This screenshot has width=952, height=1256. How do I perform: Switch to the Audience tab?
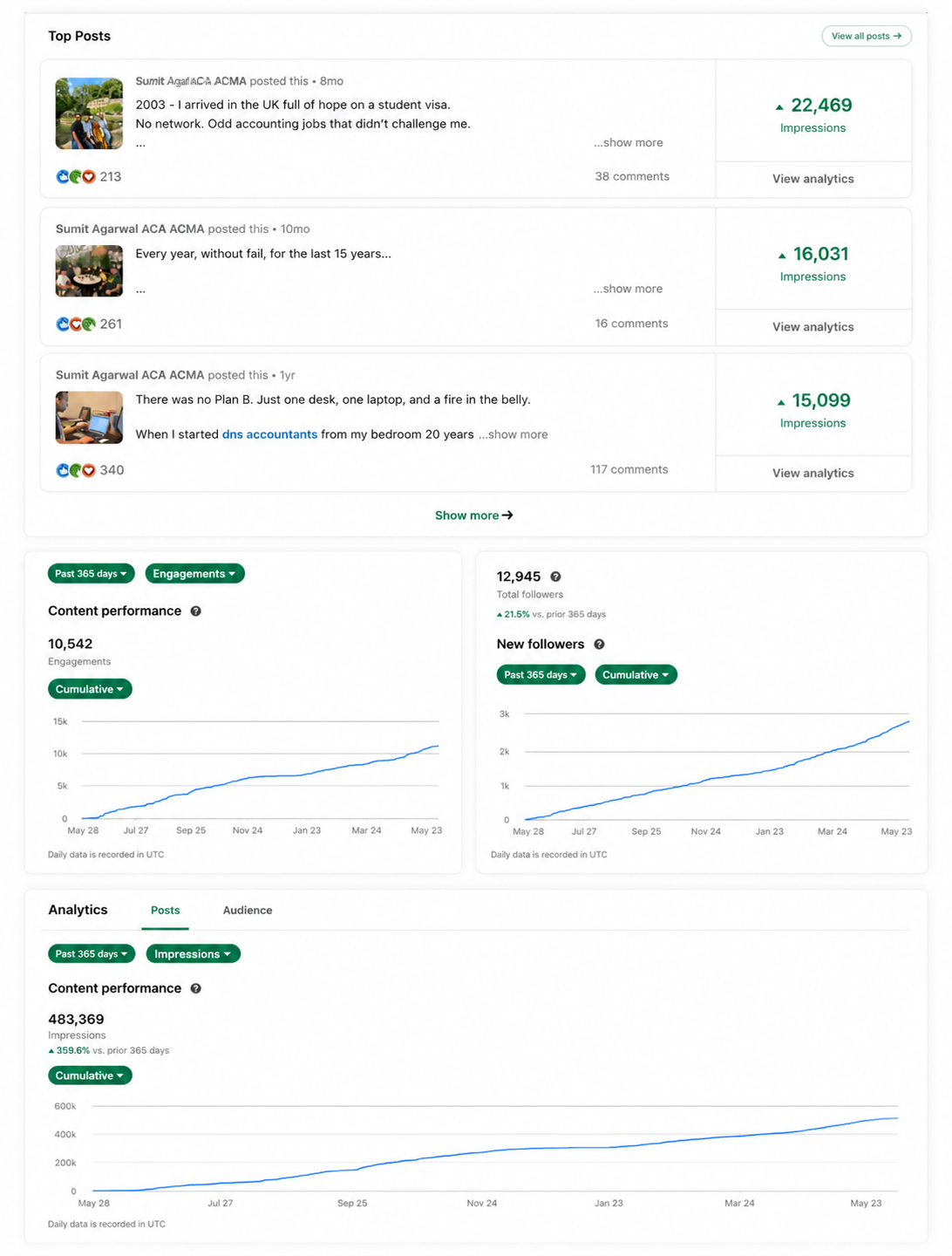(x=248, y=911)
